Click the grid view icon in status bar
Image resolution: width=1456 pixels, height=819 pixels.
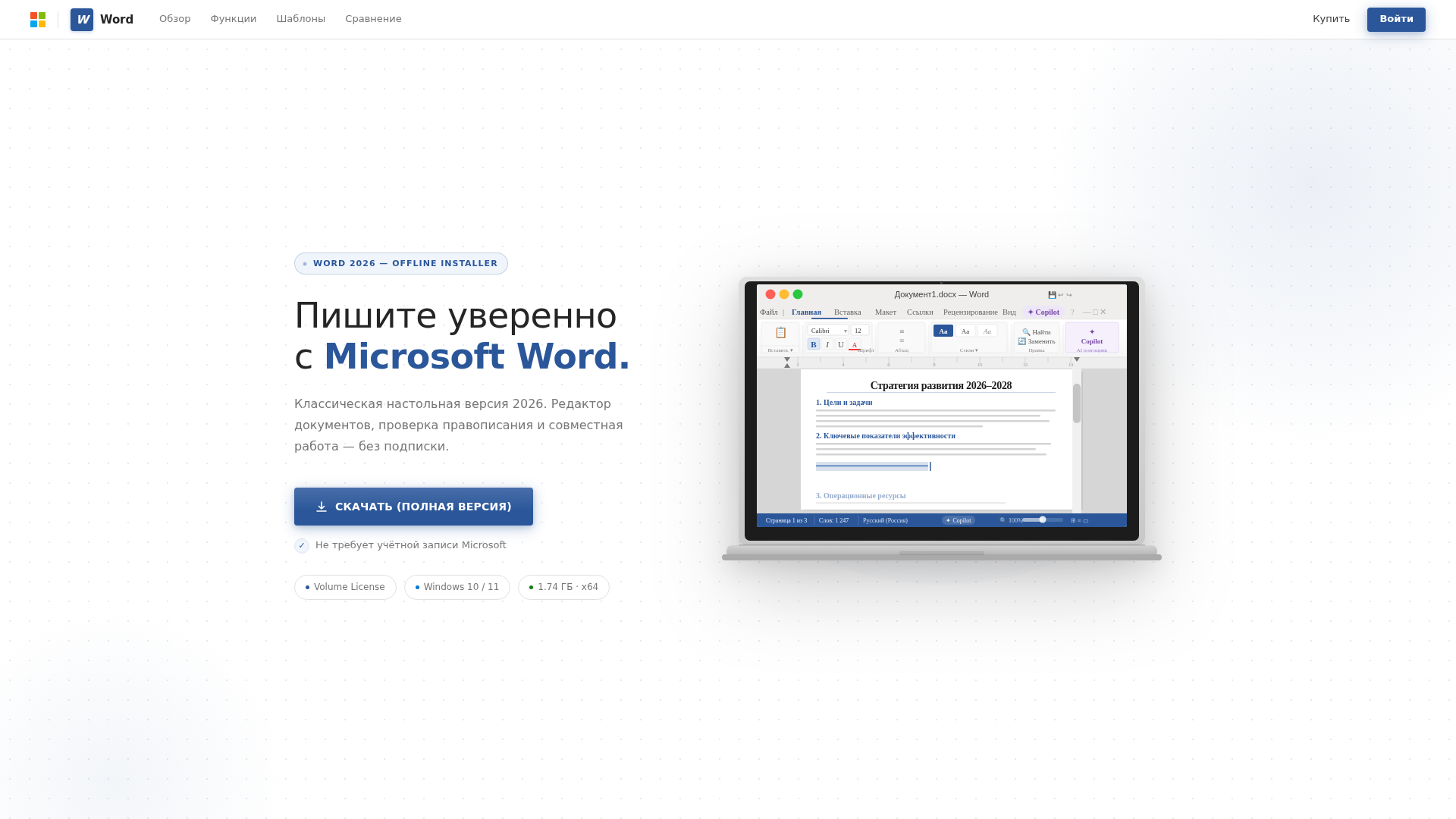point(1073,521)
